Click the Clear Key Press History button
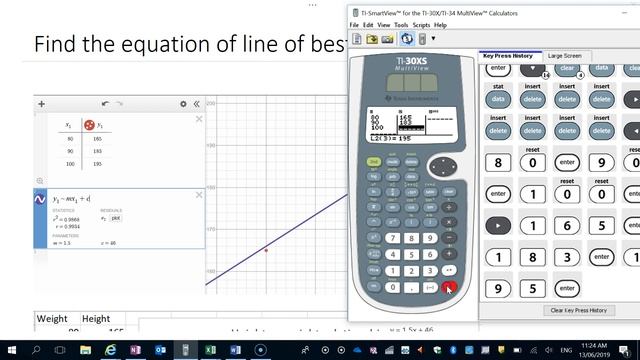The height and width of the screenshot is (360, 640). click(x=579, y=310)
